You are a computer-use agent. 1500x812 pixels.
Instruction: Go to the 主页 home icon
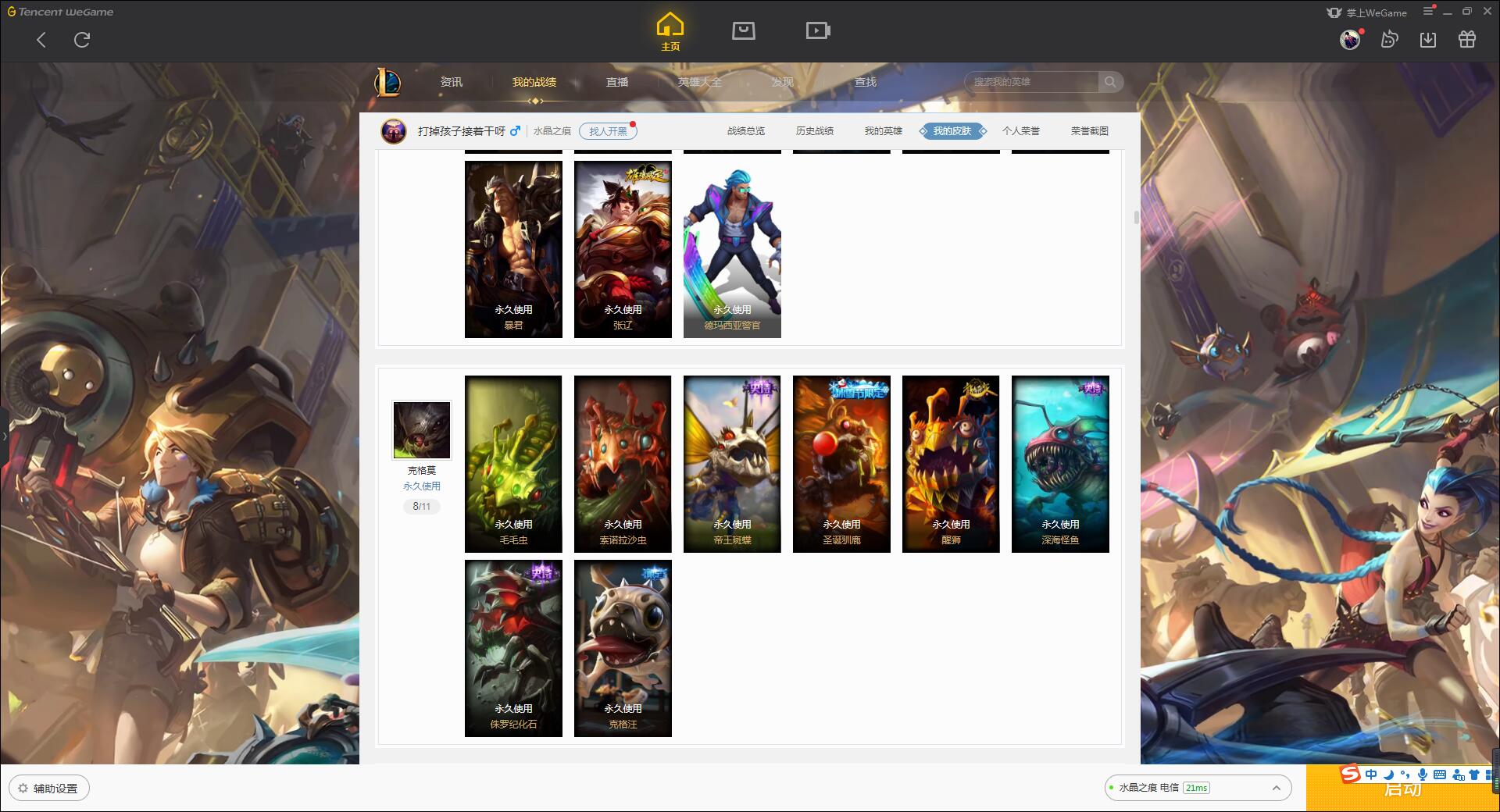point(670,33)
